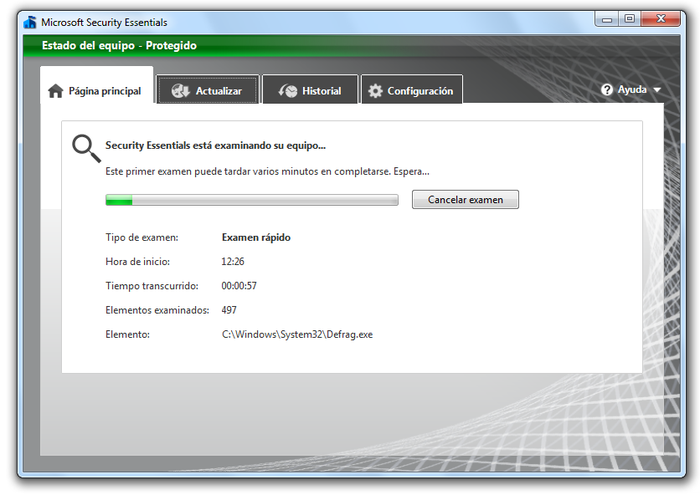Click the Microsoft Security Essentials title bar icon
The height and width of the screenshot is (495, 700).
[x=30, y=22]
